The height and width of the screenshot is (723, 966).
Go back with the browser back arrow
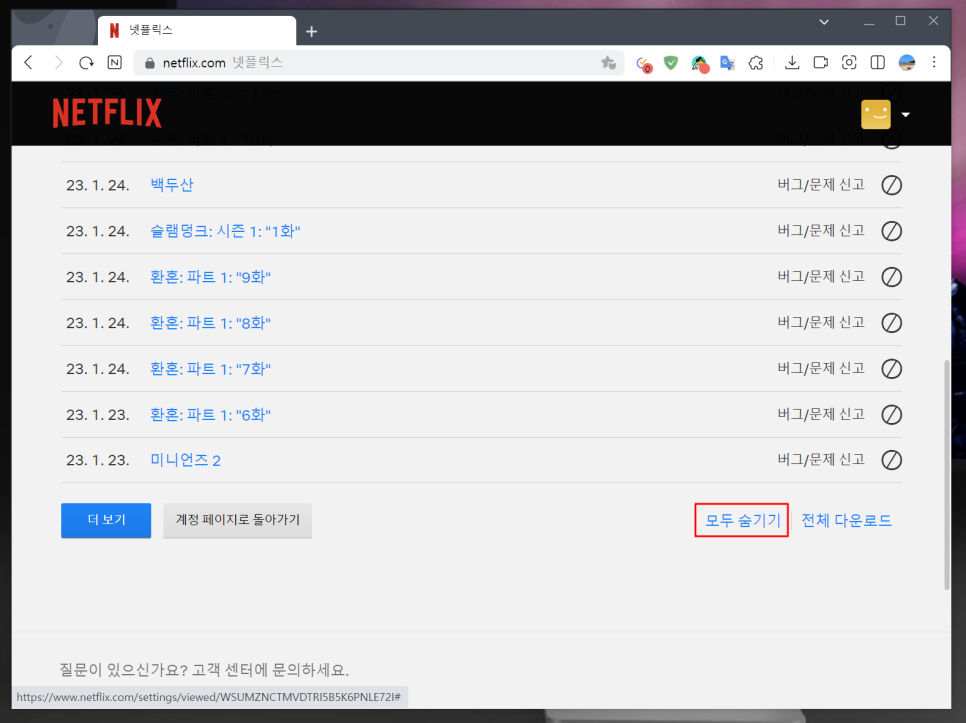[28, 62]
